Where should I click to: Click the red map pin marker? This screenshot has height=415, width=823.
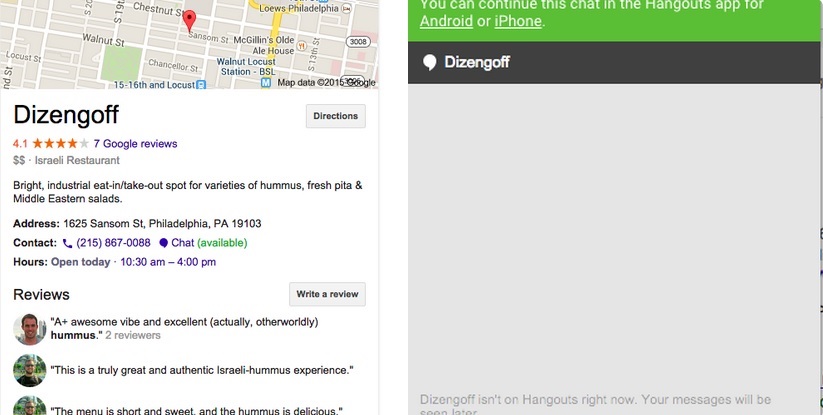pos(189,20)
